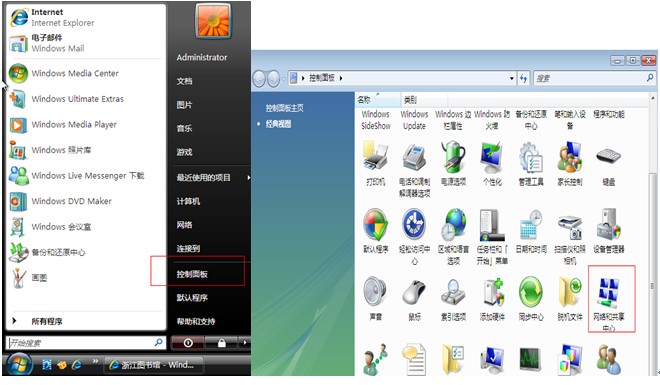The width and height of the screenshot is (660, 385).
Task: Click the Windows Start orb
Action: [18, 364]
